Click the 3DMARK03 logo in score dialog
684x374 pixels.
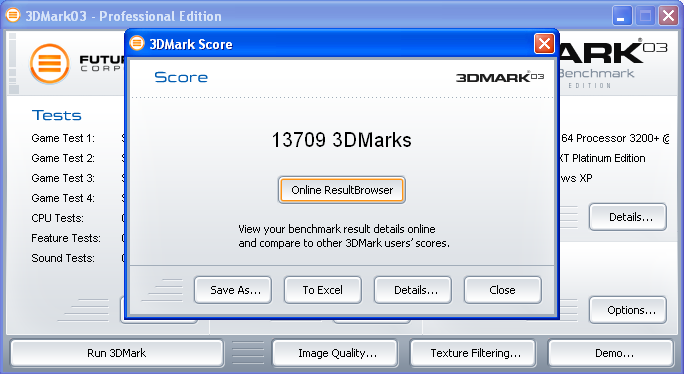coord(499,77)
